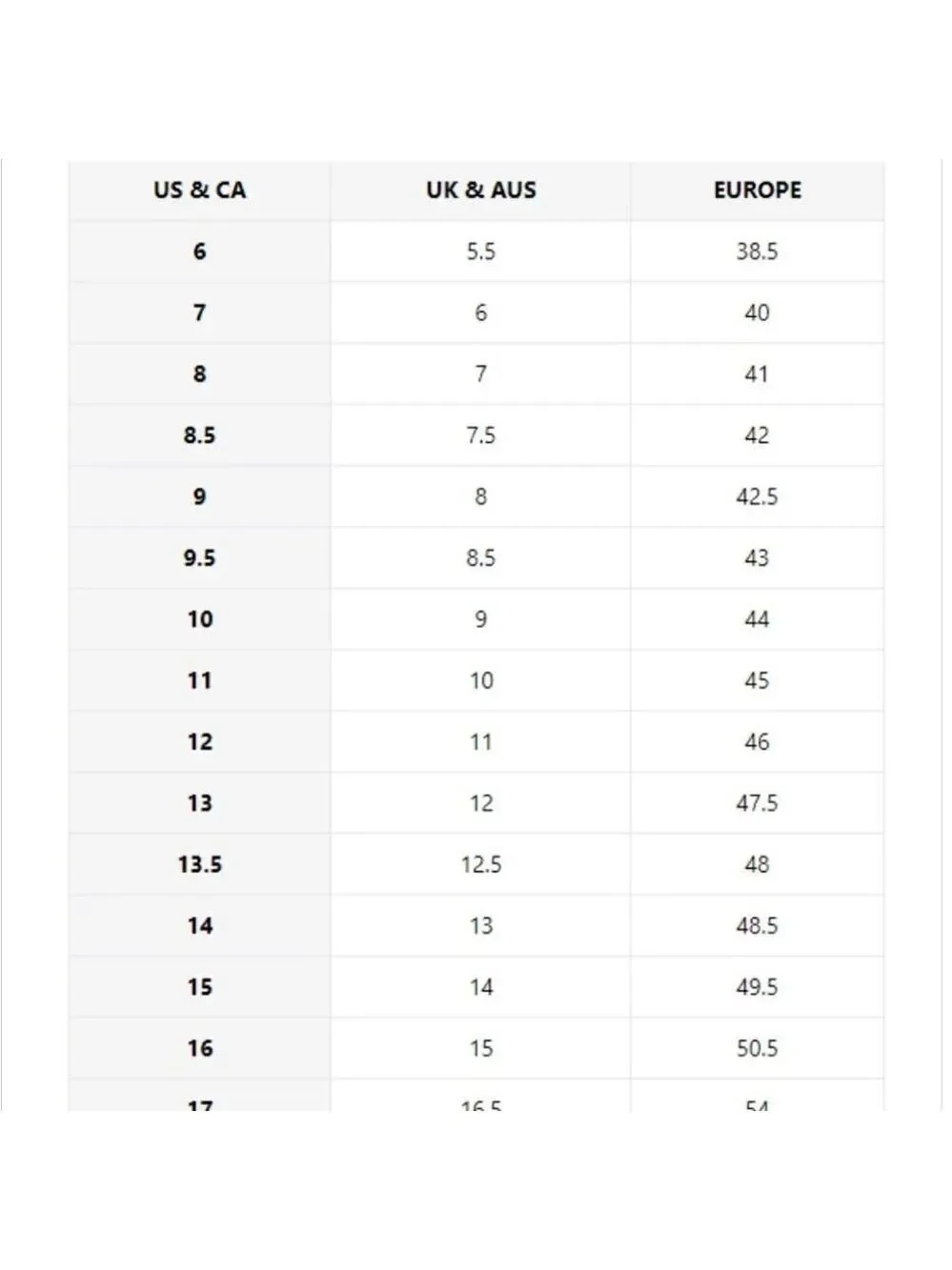Select the UK 12.5 cell
The width and height of the screenshot is (952, 1270).
pyautogui.click(x=480, y=864)
